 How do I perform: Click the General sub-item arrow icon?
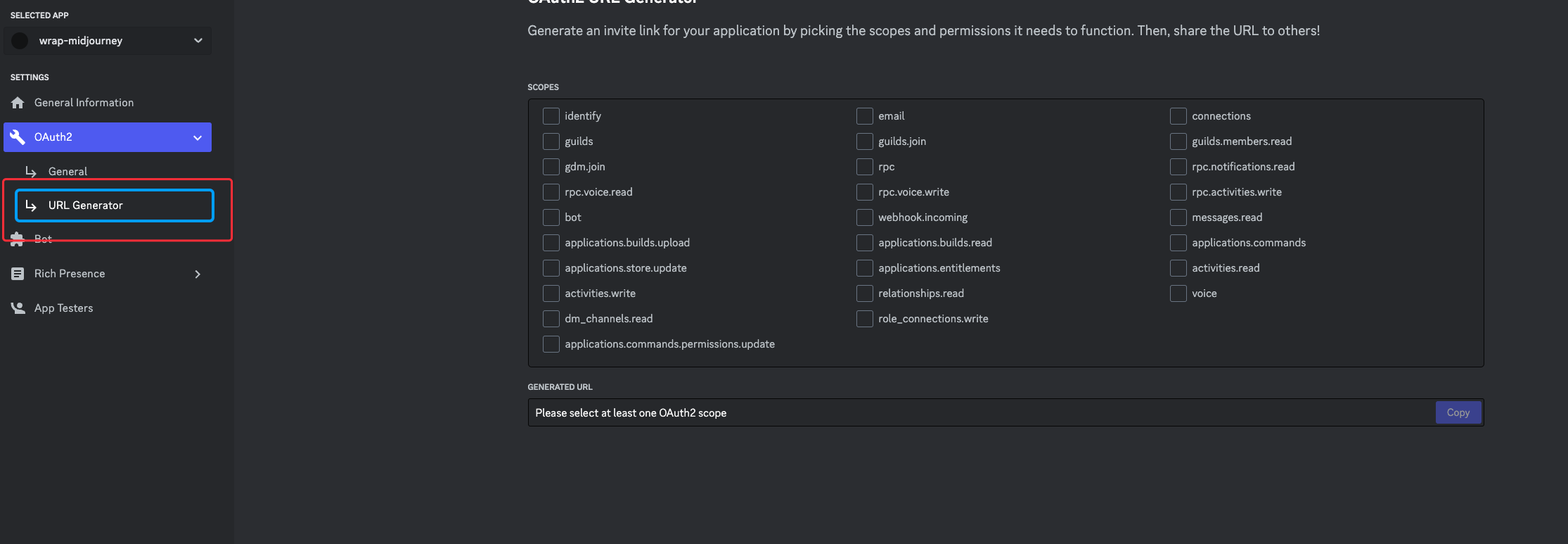click(30, 171)
